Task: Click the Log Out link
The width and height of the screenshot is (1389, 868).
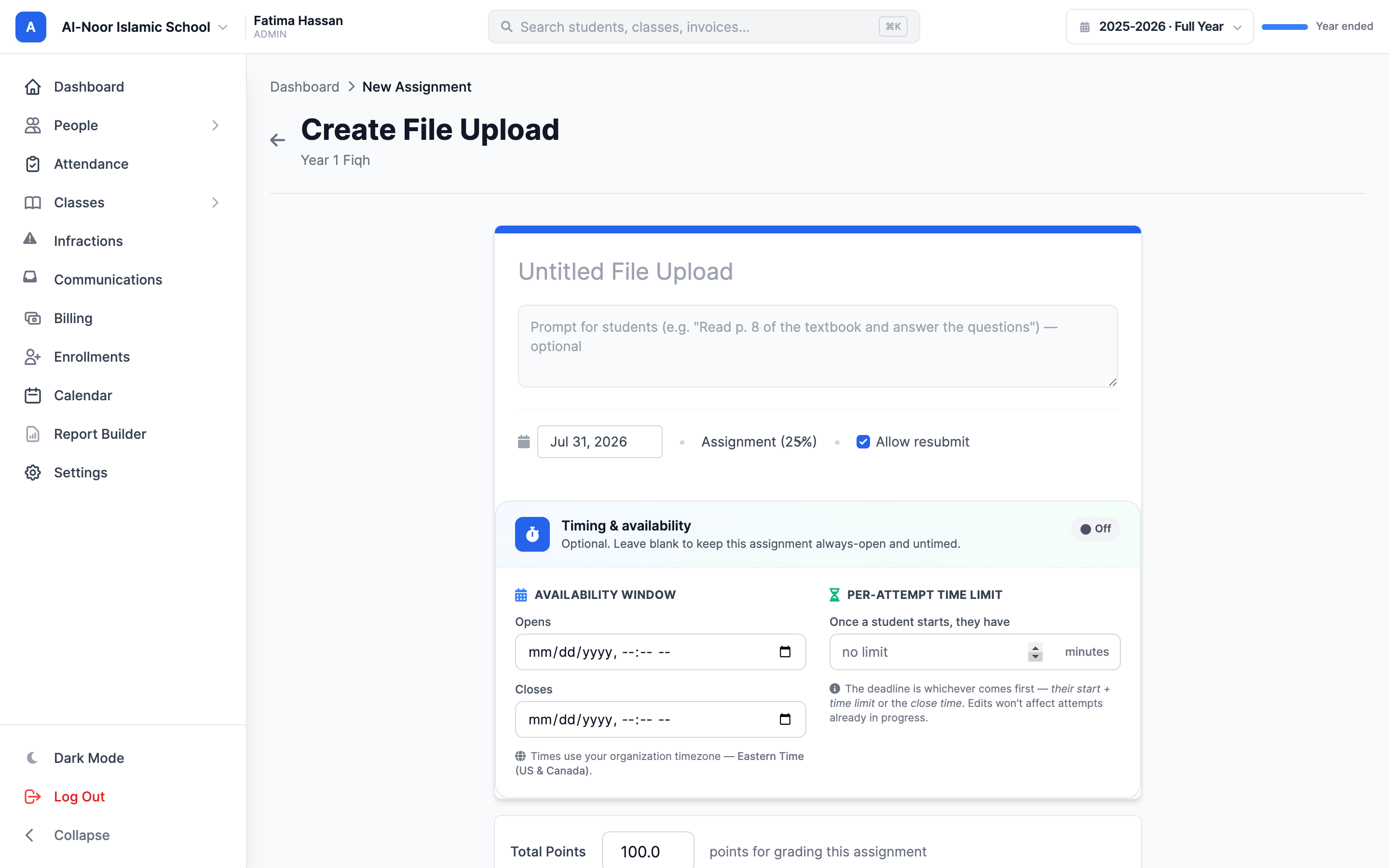Action: point(79,796)
